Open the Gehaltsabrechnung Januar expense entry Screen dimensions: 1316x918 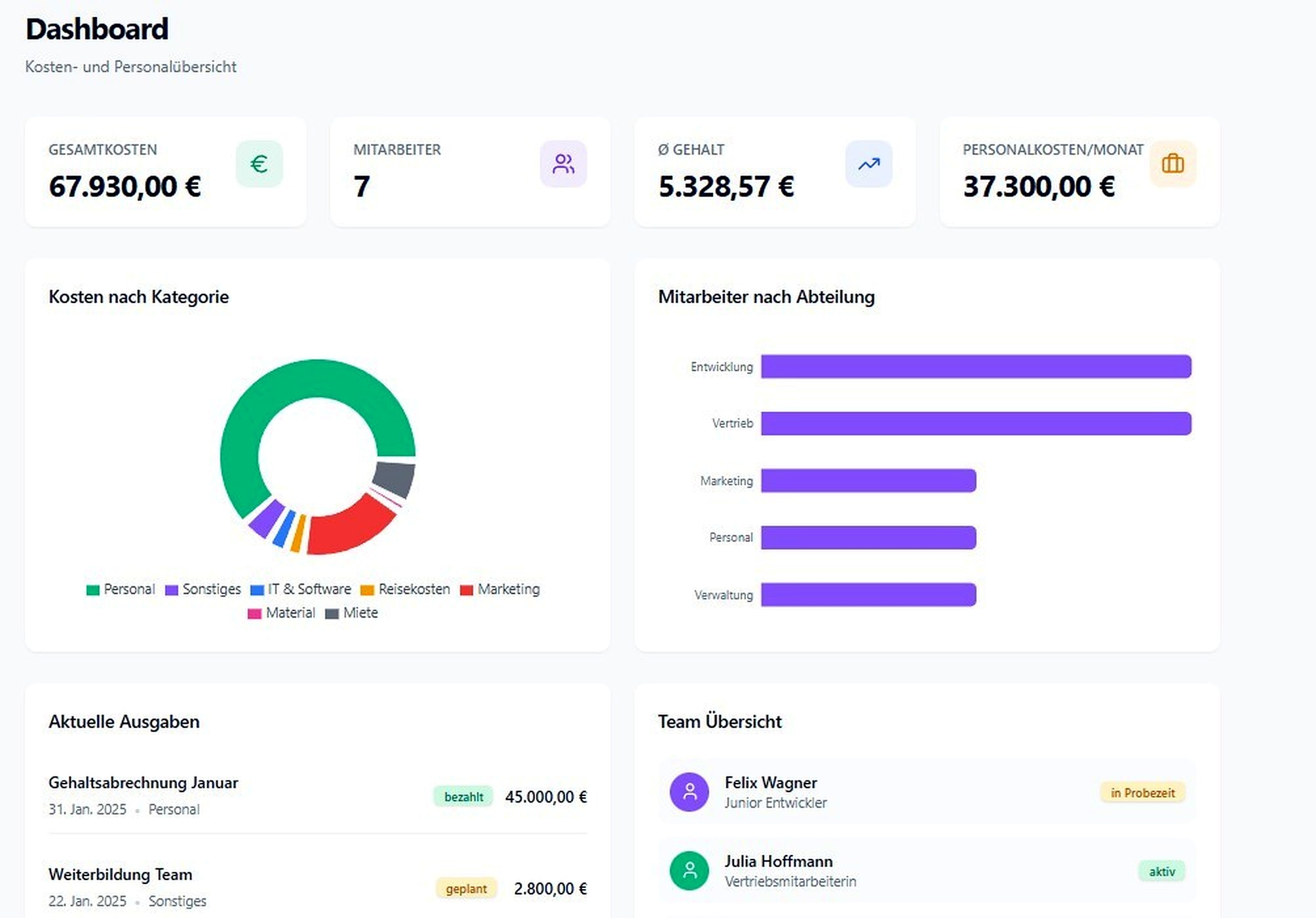[x=144, y=783]
